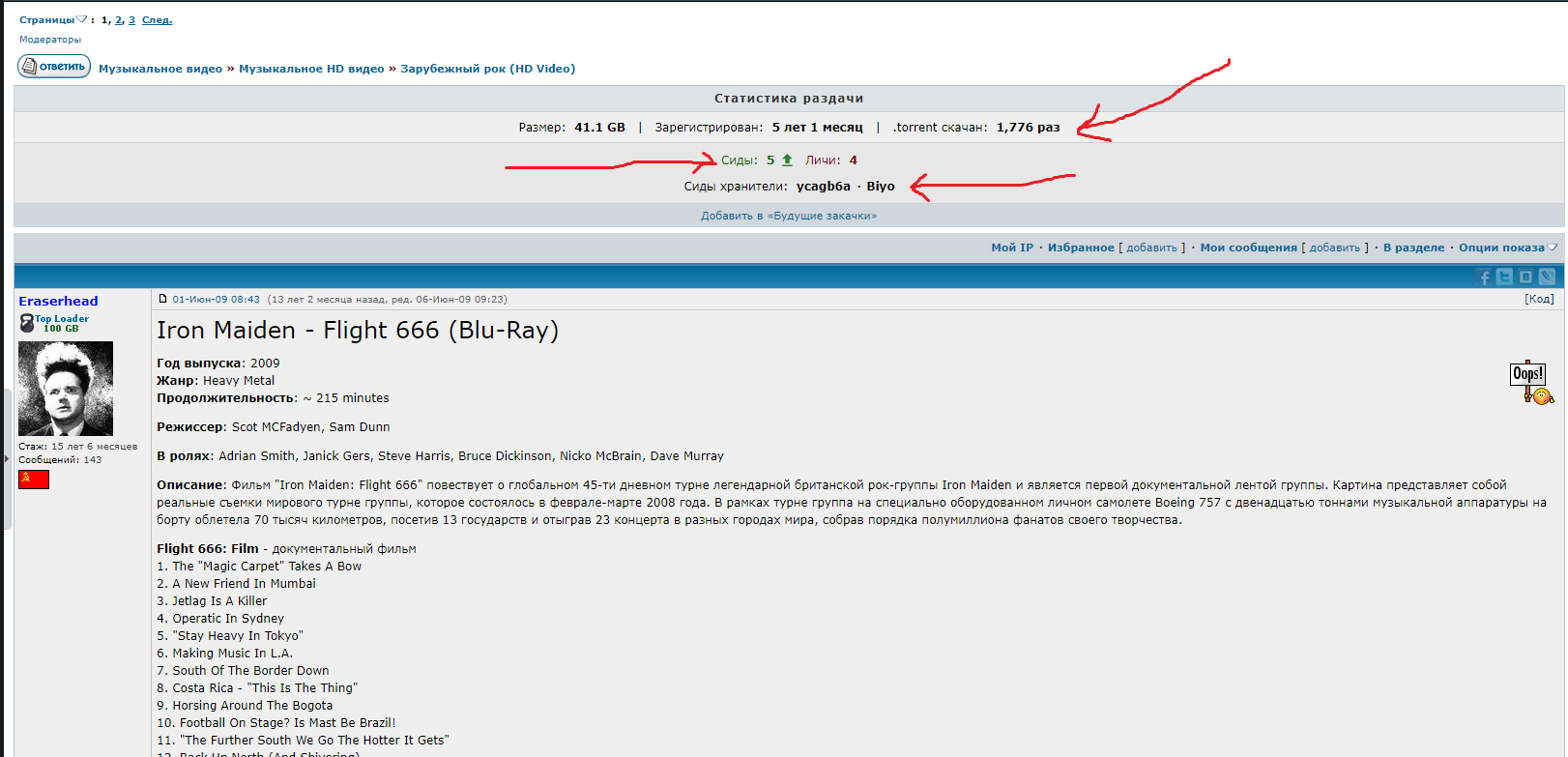Click the LiveJournal share icon
Screen dimensions: 1568x757
tap(1547, 277)
